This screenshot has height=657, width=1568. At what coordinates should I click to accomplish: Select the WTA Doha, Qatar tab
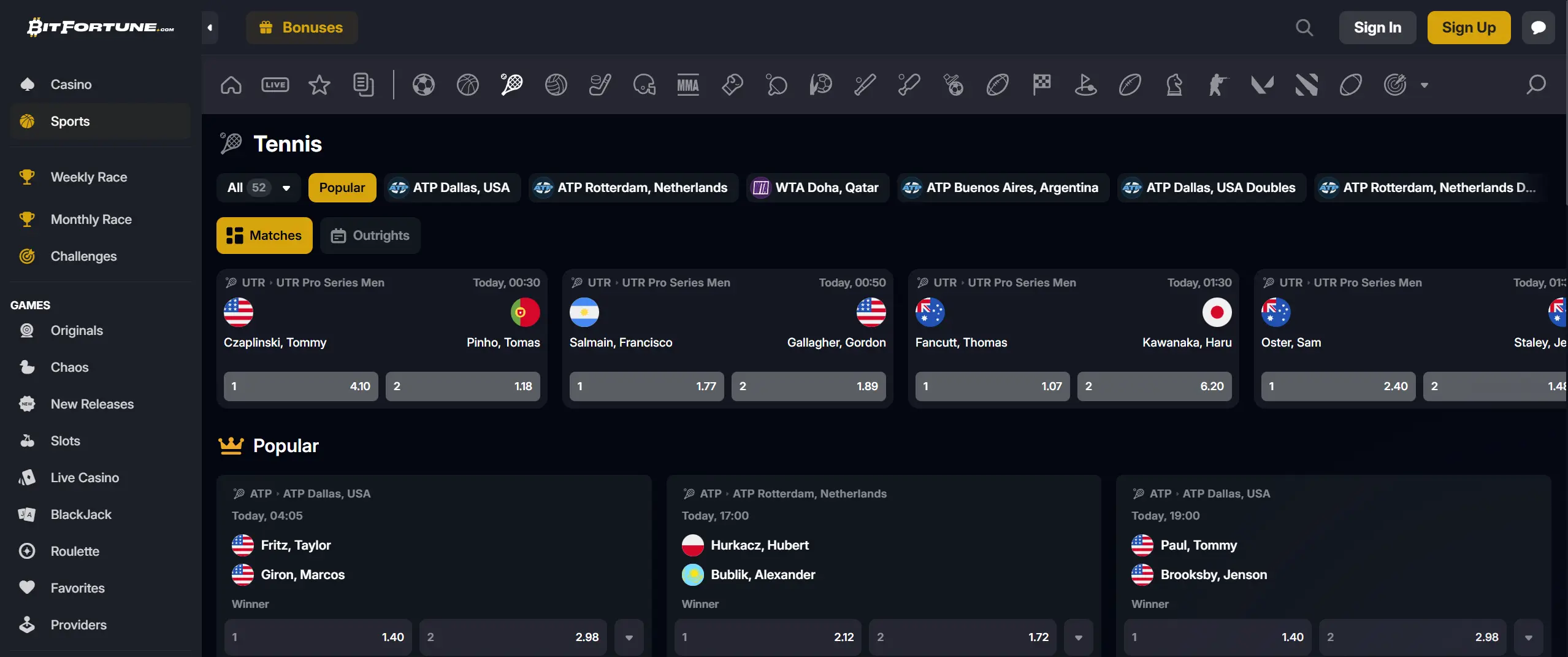(817, 188)
